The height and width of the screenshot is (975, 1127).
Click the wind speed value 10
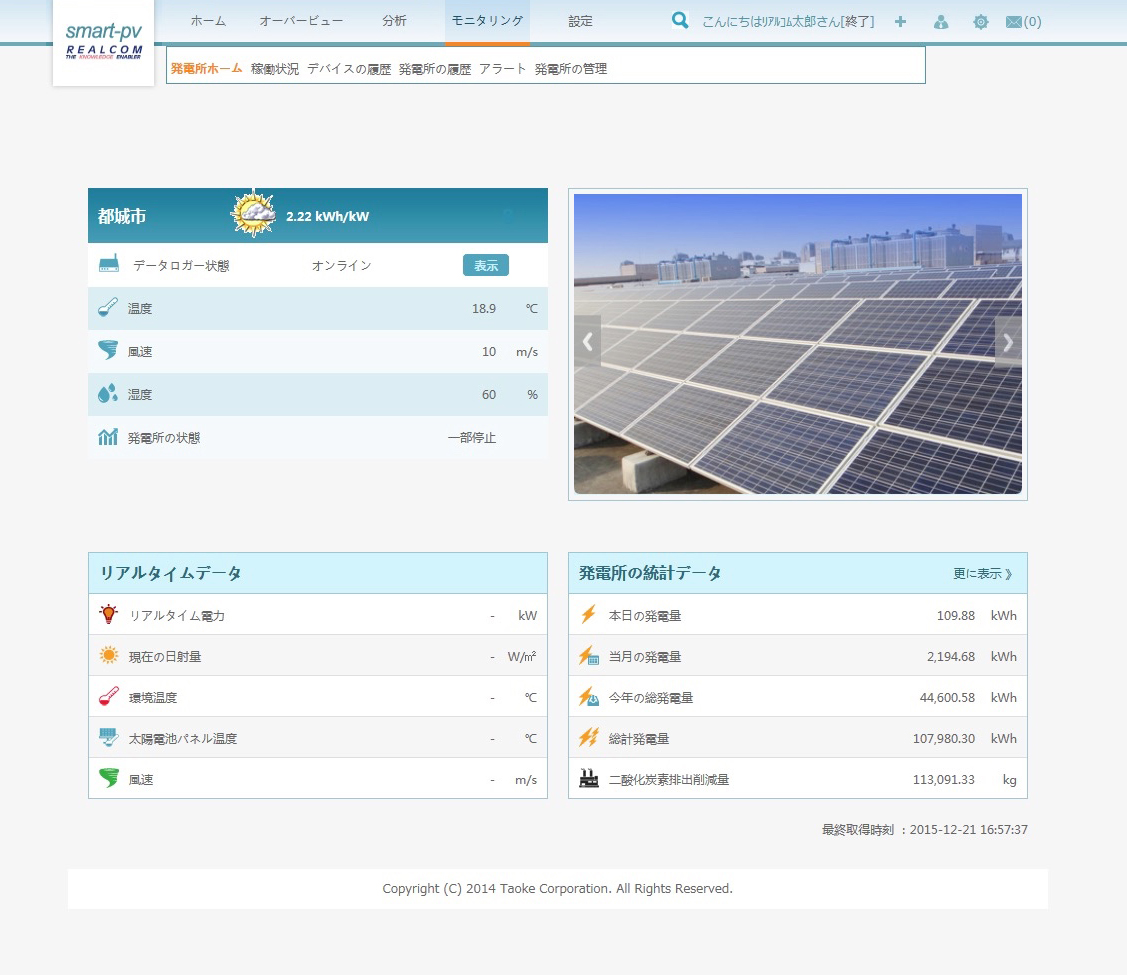[x=489, y=351]
